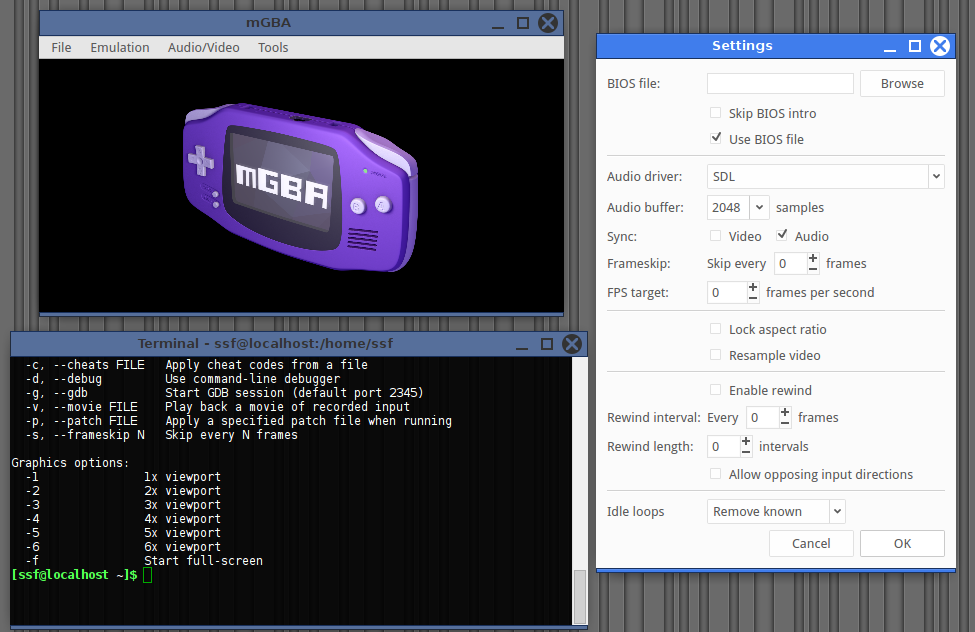Click '1x viewport' line in Terminal
This screenshot has height=632, width=975.
182,477
